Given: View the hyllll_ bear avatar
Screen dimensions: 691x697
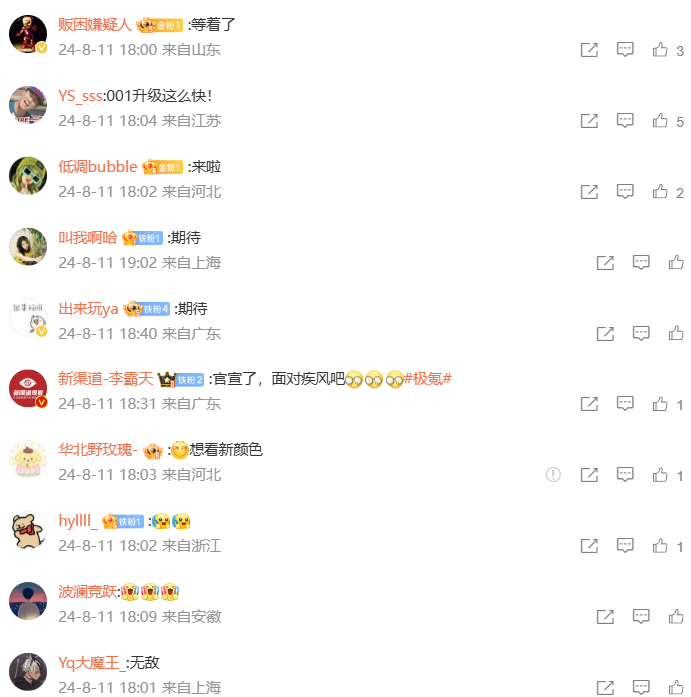Looking at the screenshot, I should point(28,530).
